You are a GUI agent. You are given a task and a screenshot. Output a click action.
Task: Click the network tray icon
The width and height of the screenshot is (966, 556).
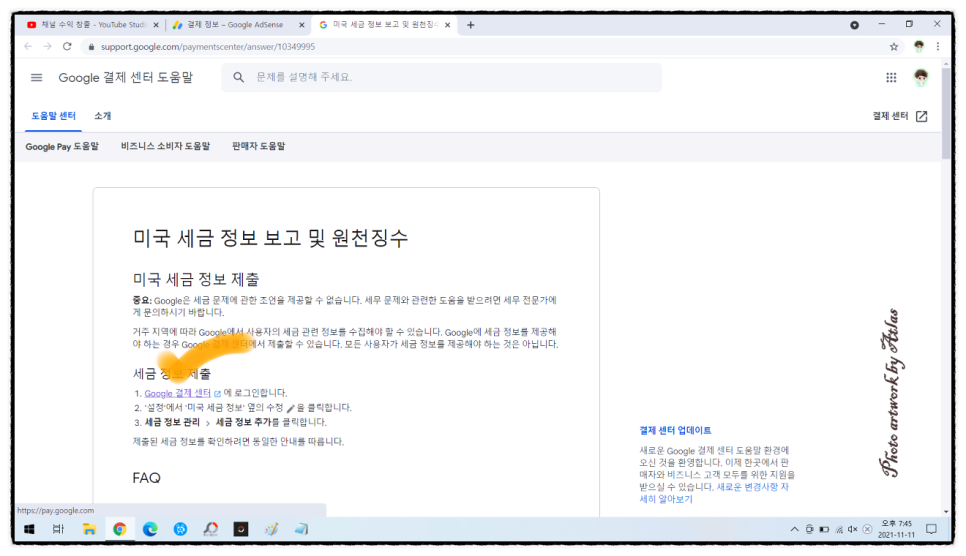click(x=839, y=529)
